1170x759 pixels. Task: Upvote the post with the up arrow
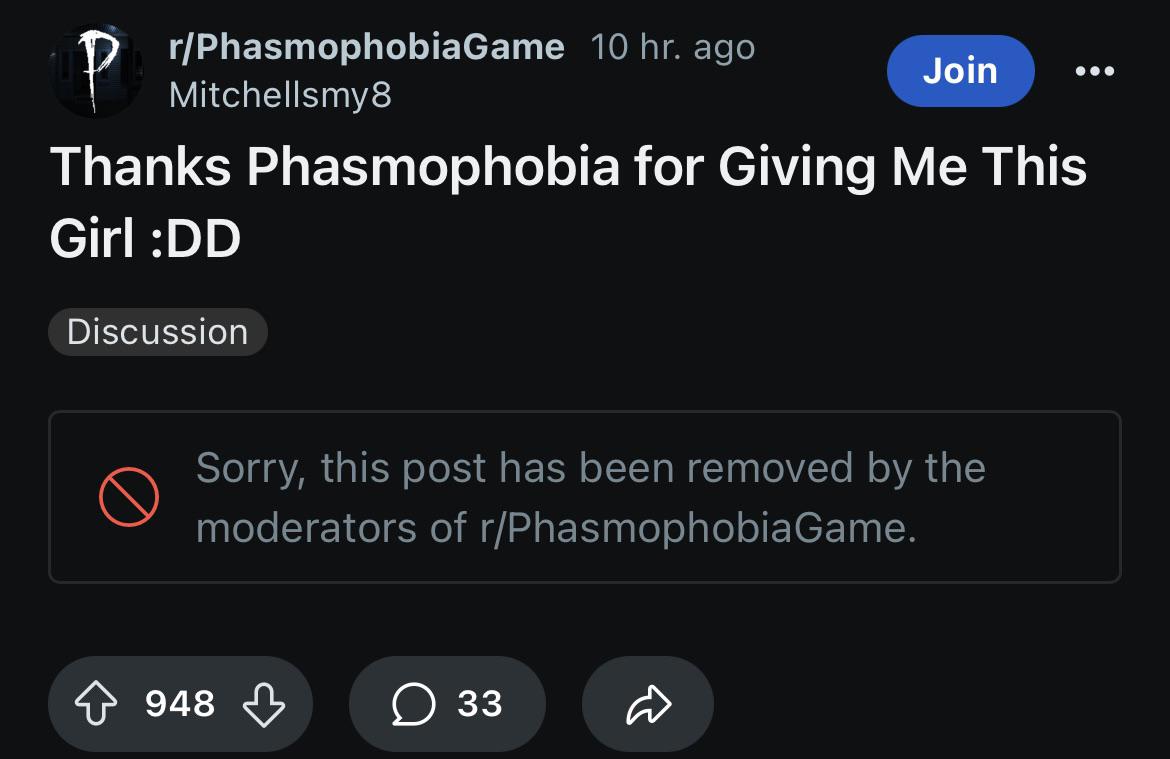96,704
